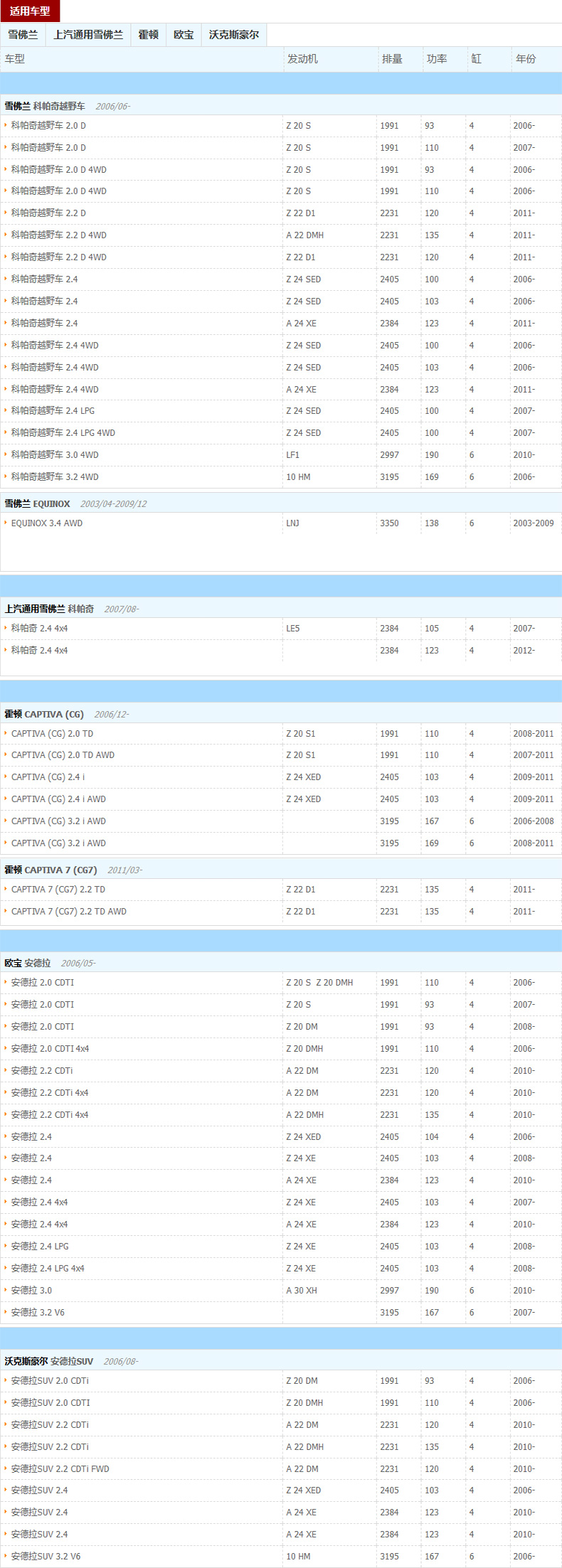Click the year cell 2006-2008
The image size is (562, 1568).
pos(534,821)
